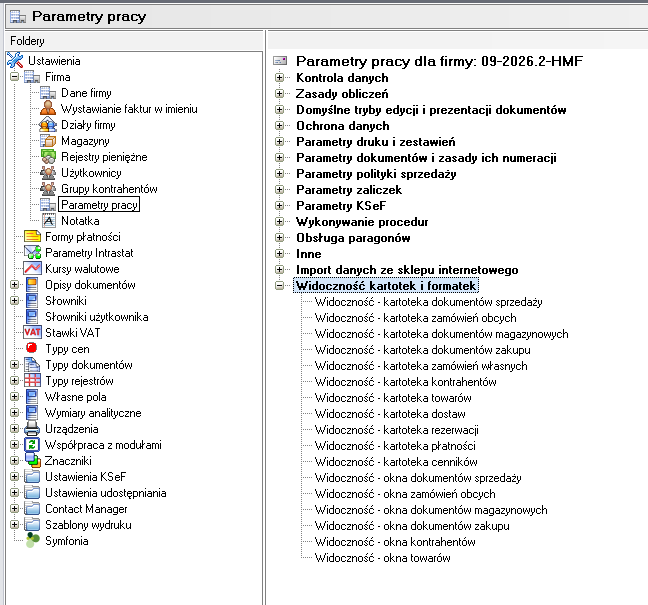This screenshot has height=605, width=648.
Task: Open Widoczność - kartoteka kontrahentów
Action: pyautogui.click(x=405, y=382)
